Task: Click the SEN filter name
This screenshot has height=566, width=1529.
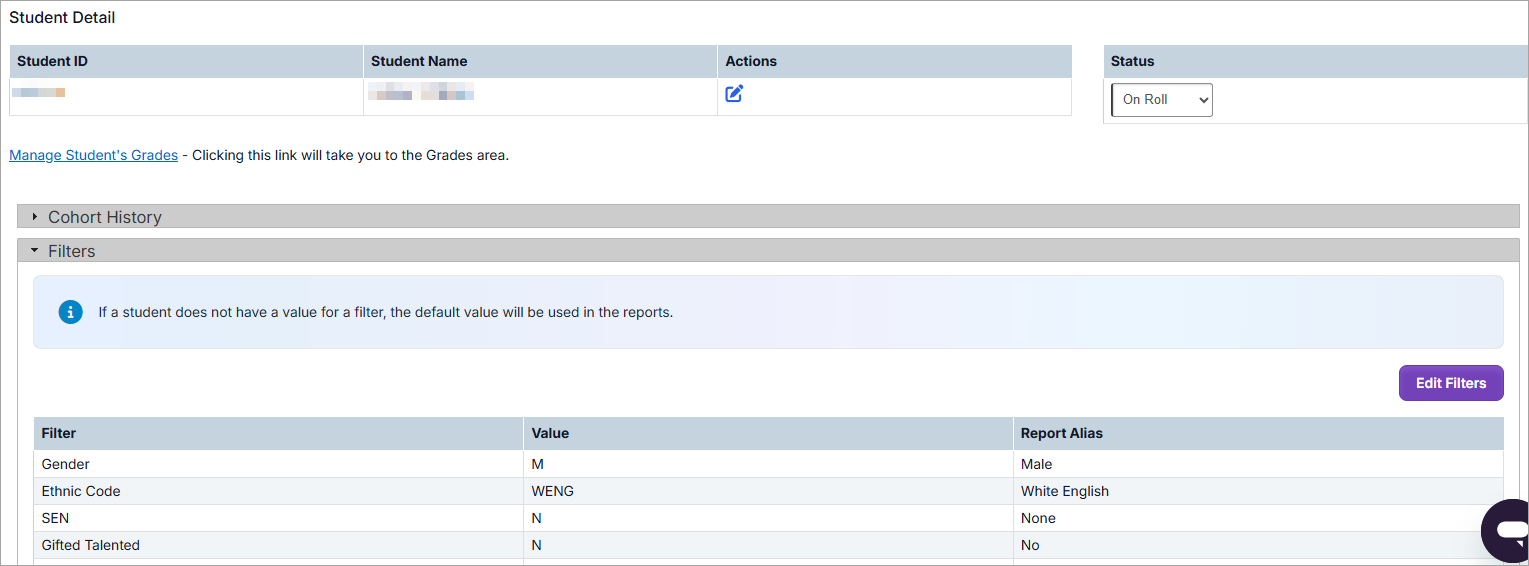Action: point(55,518)
